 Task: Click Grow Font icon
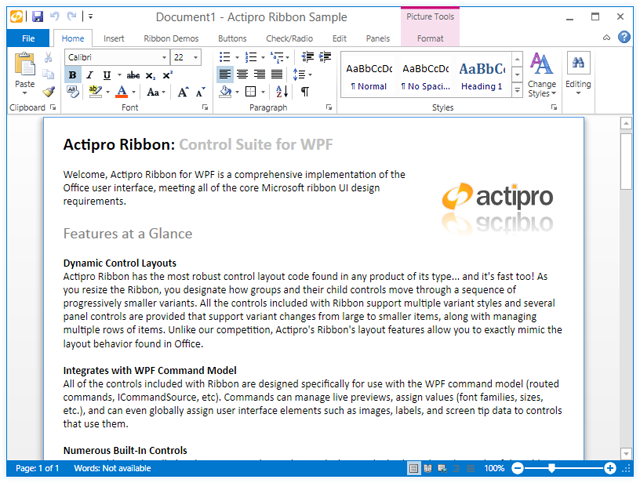pos(182,92)
